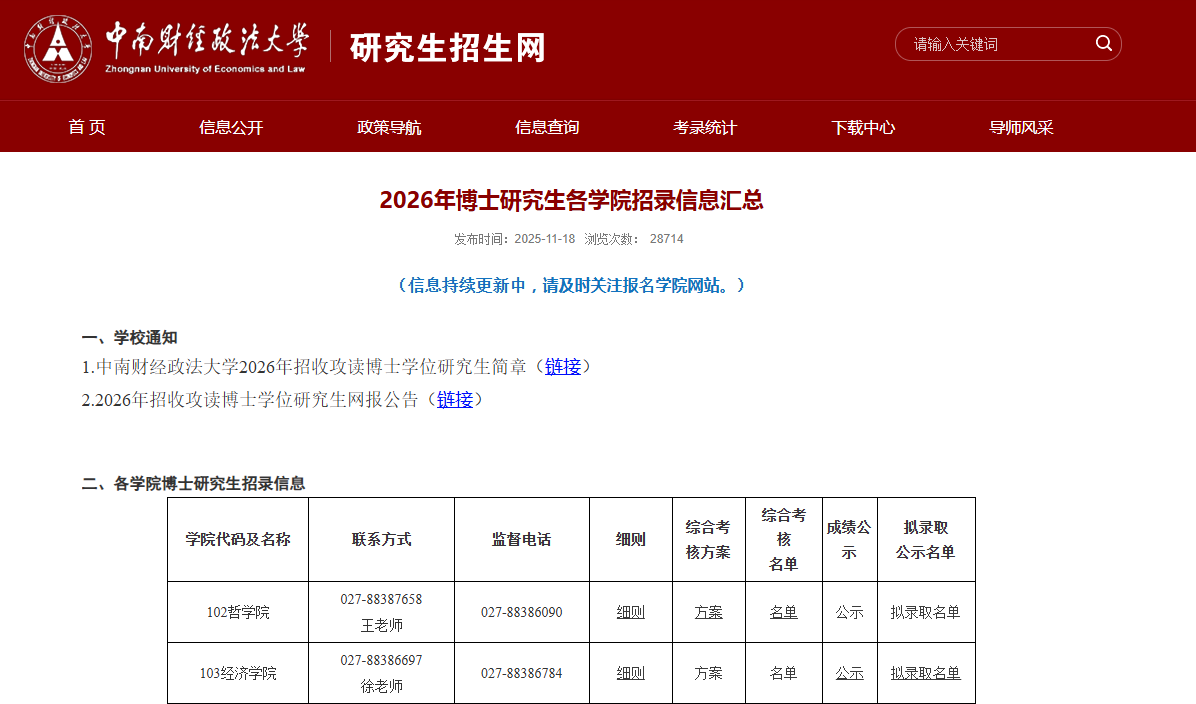Screen dimensions: 1196x704
Task: Open the 信息公开 navigation menu
Action: click(x=231, y=127)
